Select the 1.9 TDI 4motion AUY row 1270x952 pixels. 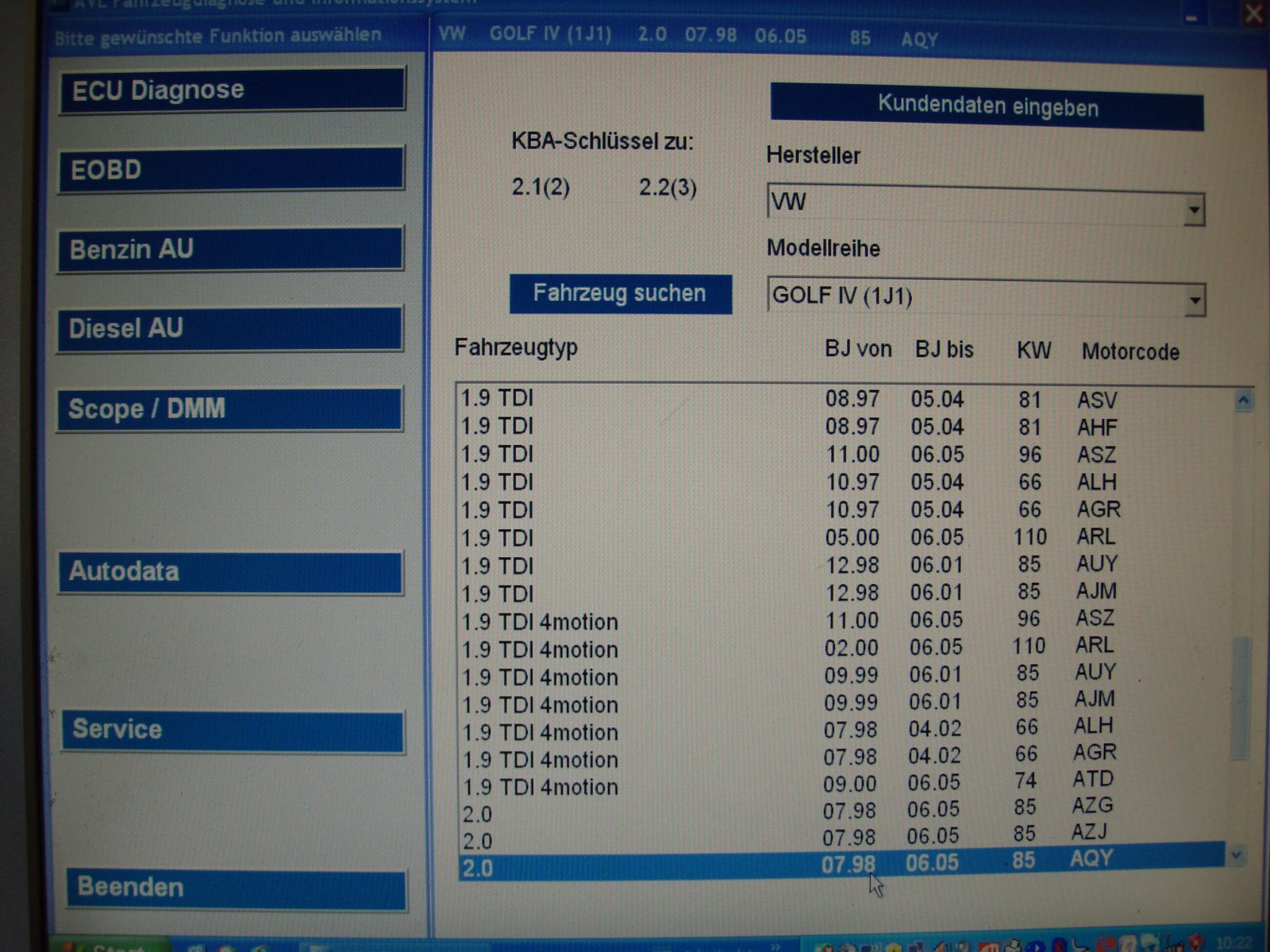tap(845, 676)
